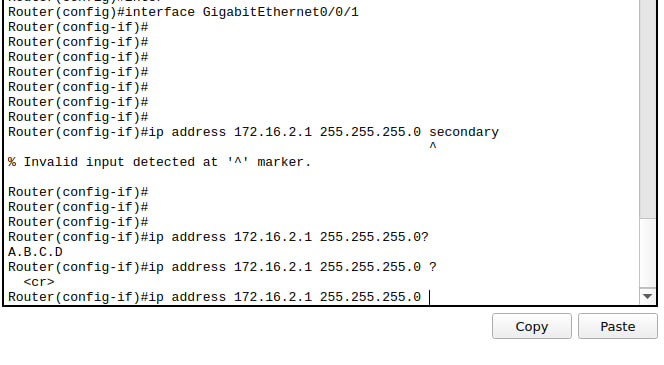Click the scrollbar down arrow
This screenshot has height=365, width=664.
pos(647,296)
